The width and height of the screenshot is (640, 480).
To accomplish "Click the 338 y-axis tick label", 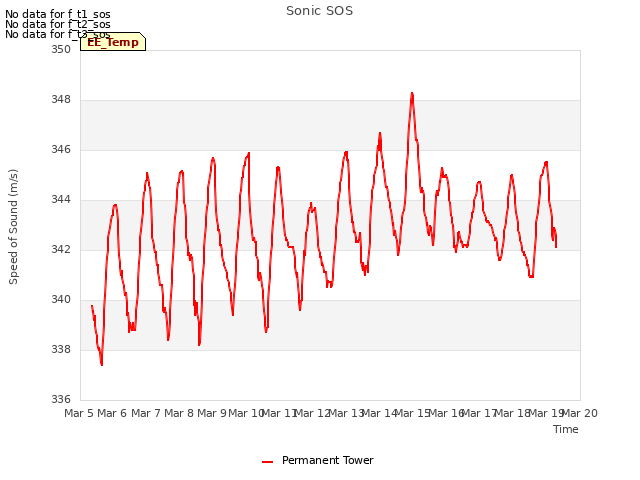I will (61, 349).
